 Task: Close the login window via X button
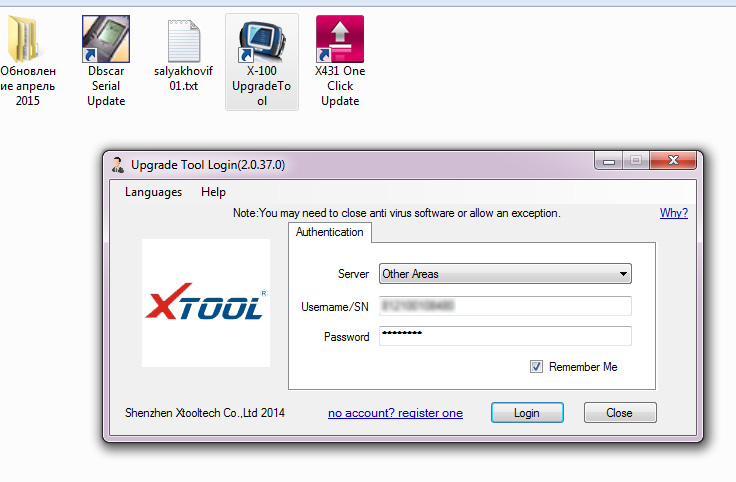(x=673, y=161)
